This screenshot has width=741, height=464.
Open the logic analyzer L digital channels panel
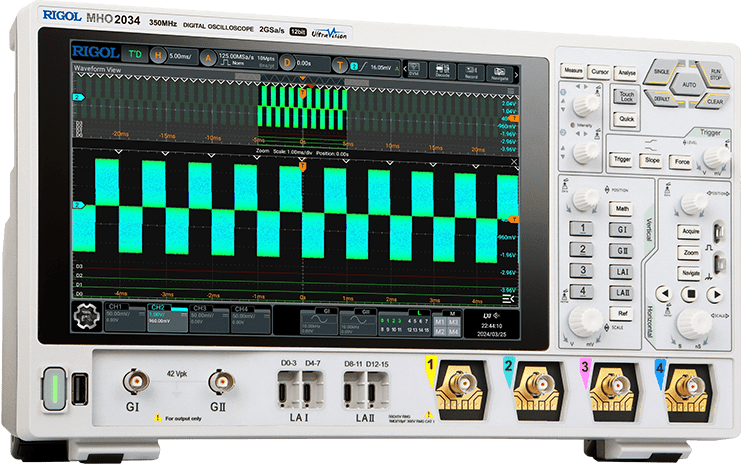coord(405,324)
